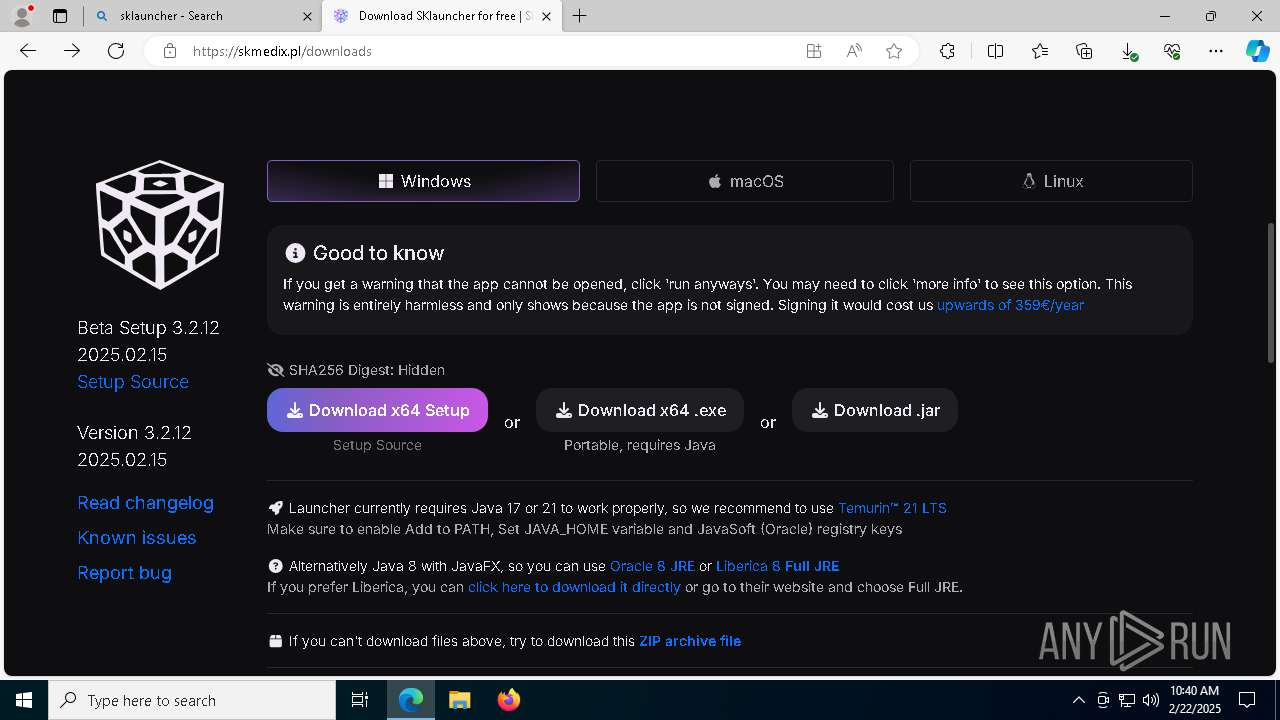1280x720 pixels.
Task: Open the taskbar clock and date
Action: click(1195, 700)
